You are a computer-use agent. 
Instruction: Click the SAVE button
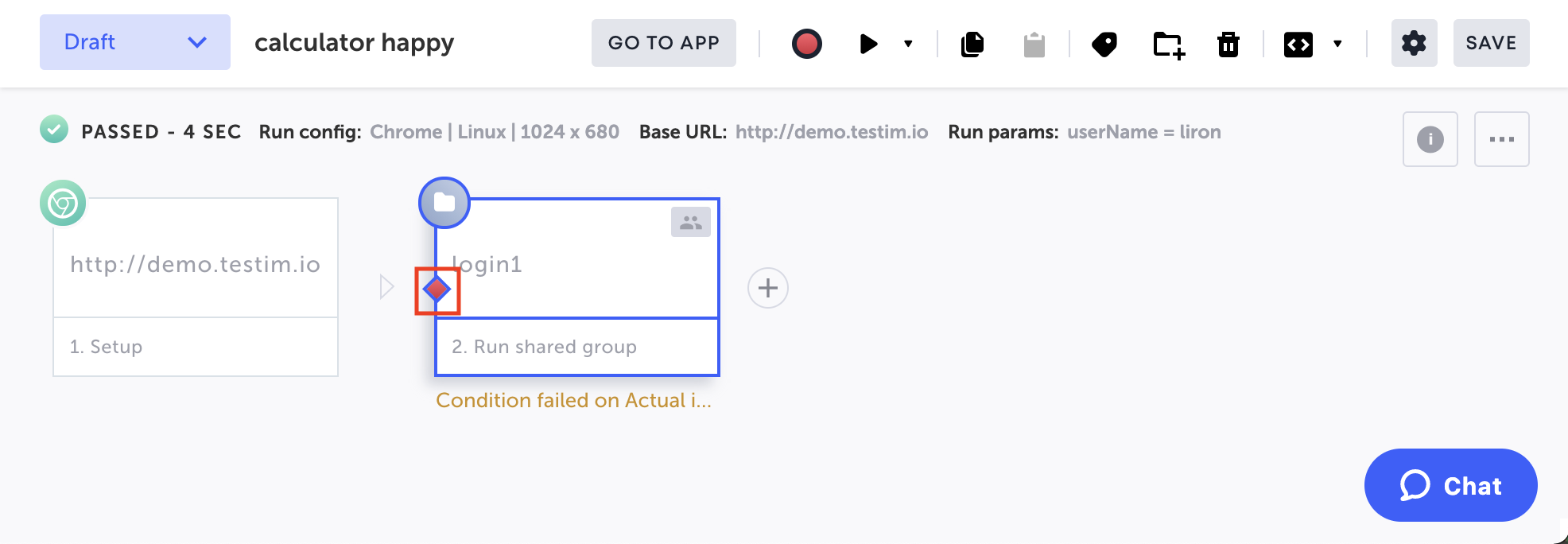click(1491, 43)
